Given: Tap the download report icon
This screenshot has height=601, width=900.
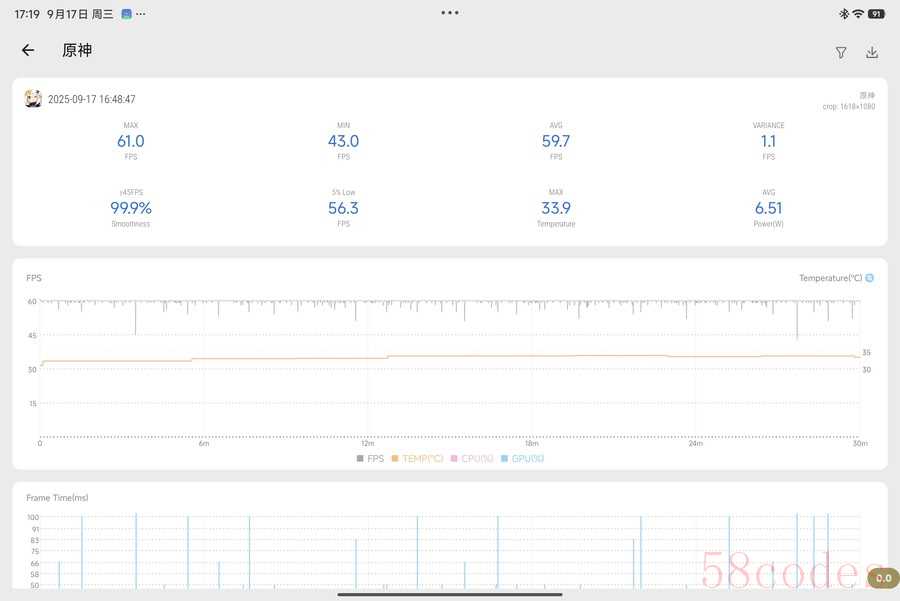Looking at the screenshot, I should click(872, 52).
